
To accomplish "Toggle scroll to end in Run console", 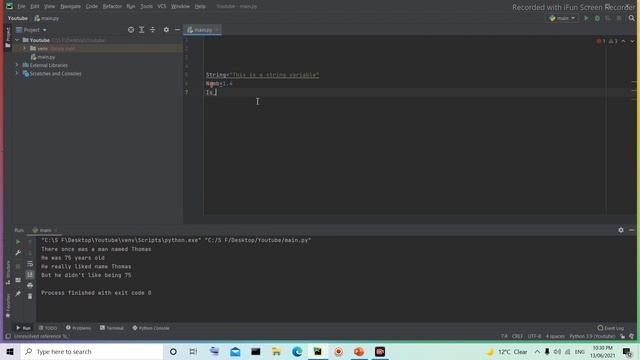I will pyautogui.click(x=30, y=275).
